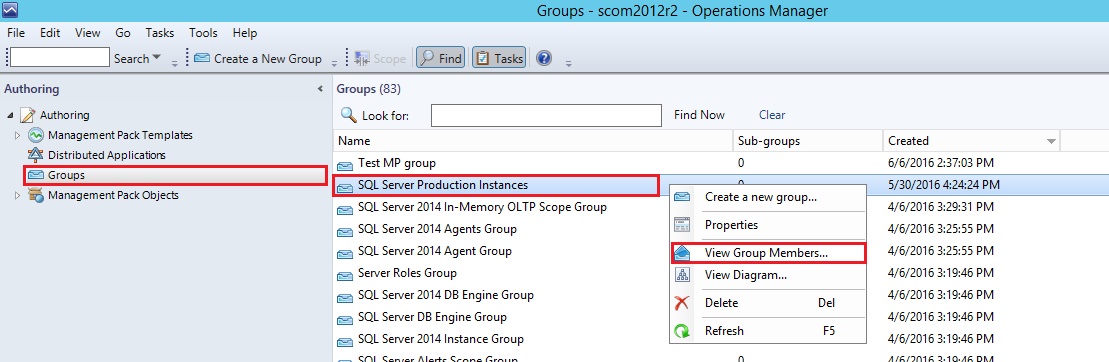Viewport: 1109px width, 362px height.
Task: Choose View Diagram in context menu
Action: (x=767, y=275)
